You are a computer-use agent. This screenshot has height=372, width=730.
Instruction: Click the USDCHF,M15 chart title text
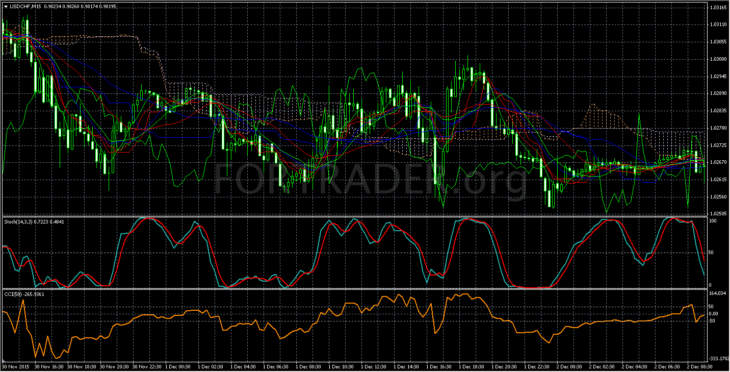26,7
